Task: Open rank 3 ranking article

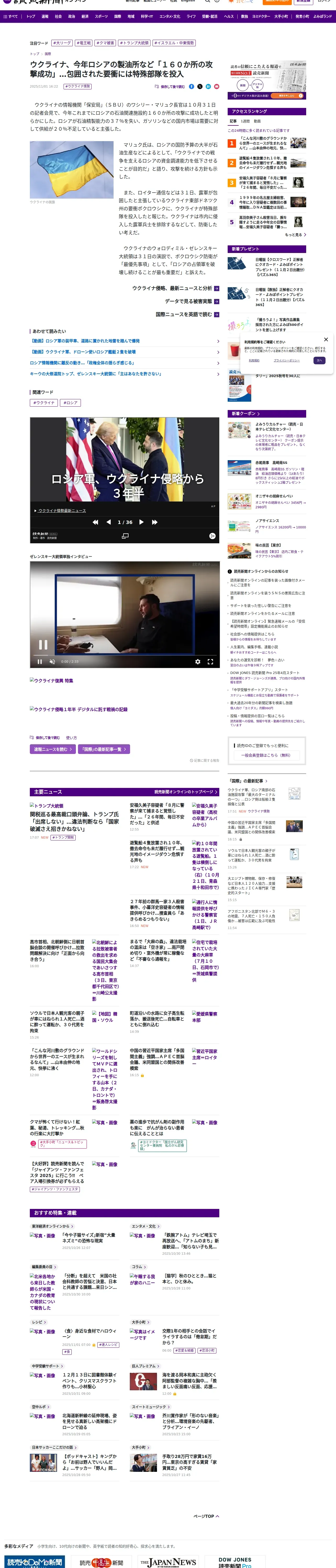Action: [267, 183]
